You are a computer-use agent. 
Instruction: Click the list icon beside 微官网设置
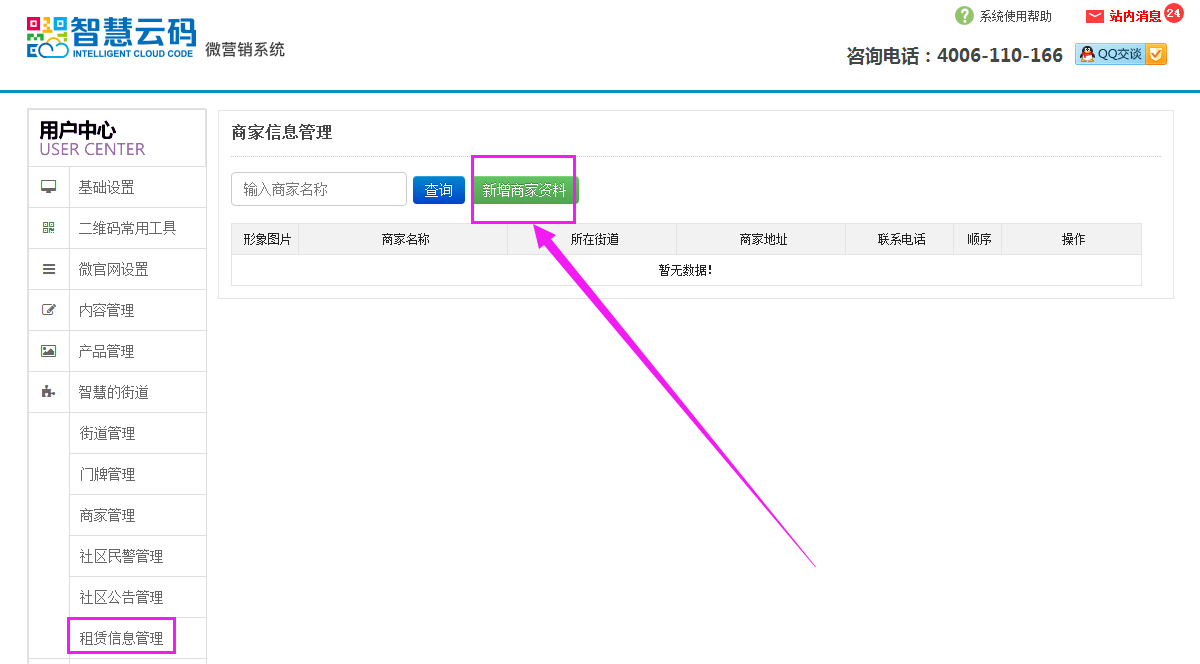pos(48,269)
